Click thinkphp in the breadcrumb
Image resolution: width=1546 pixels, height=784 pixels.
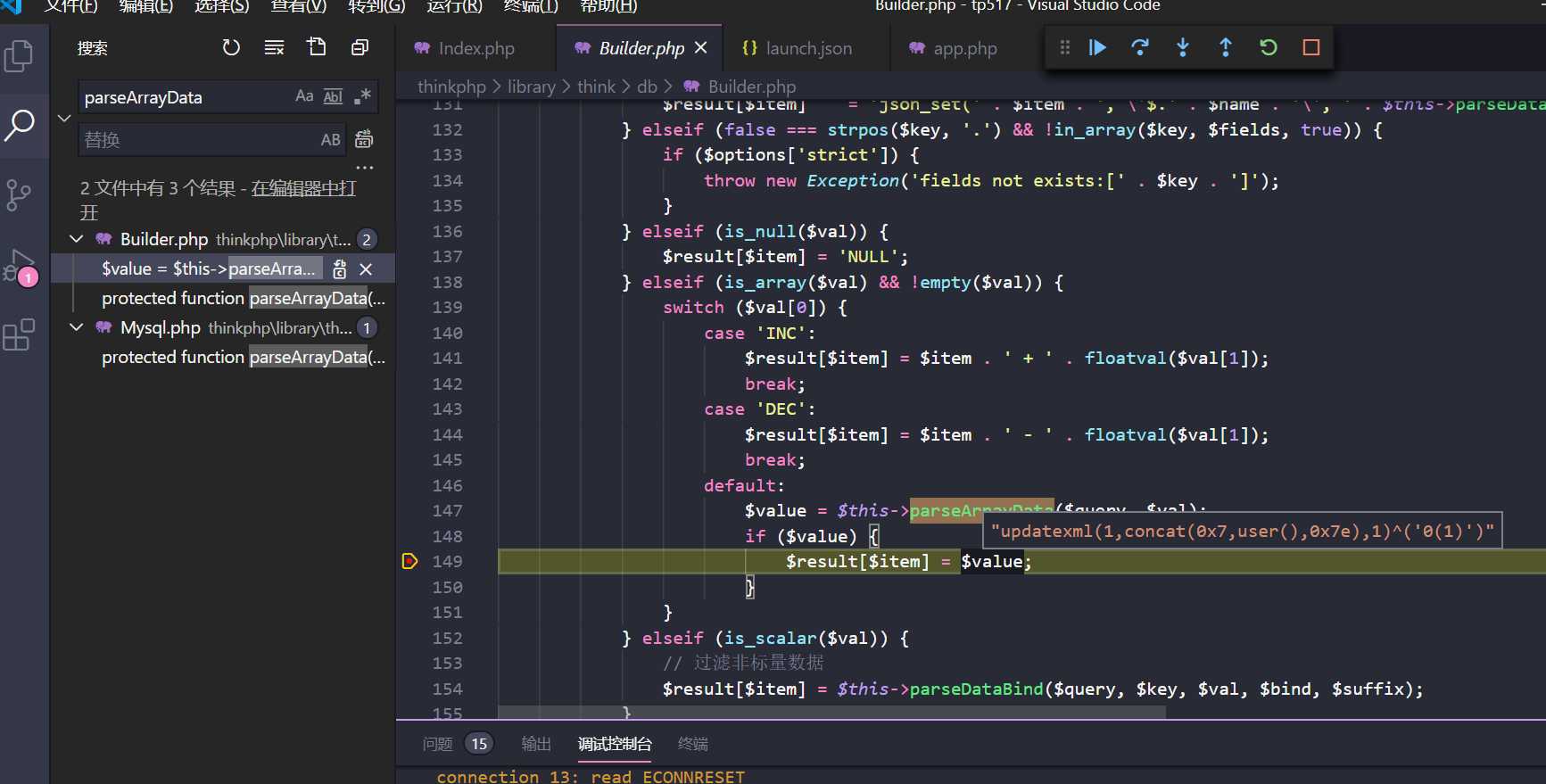451,87
